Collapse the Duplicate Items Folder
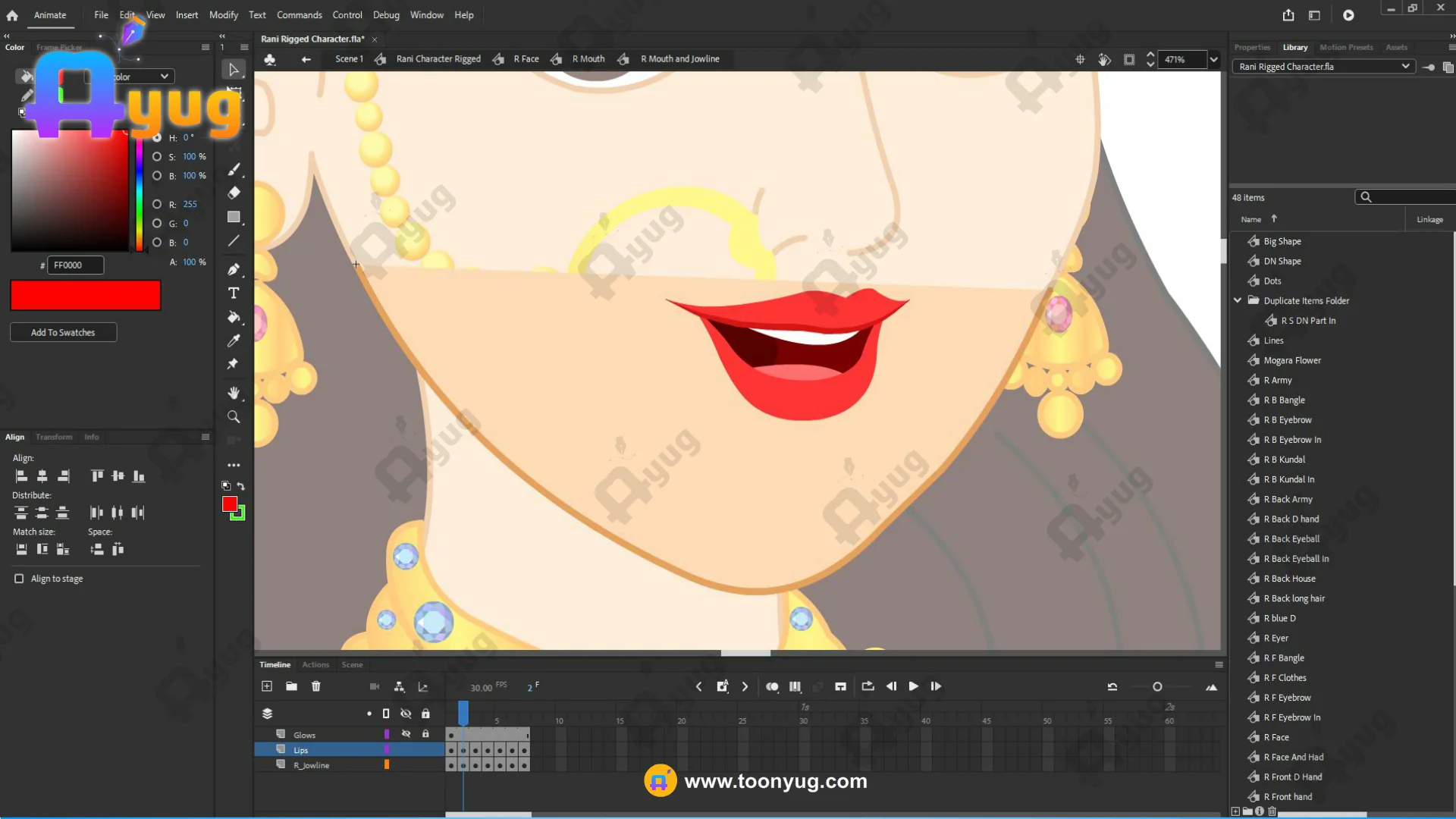 (x=1238, y=300)
